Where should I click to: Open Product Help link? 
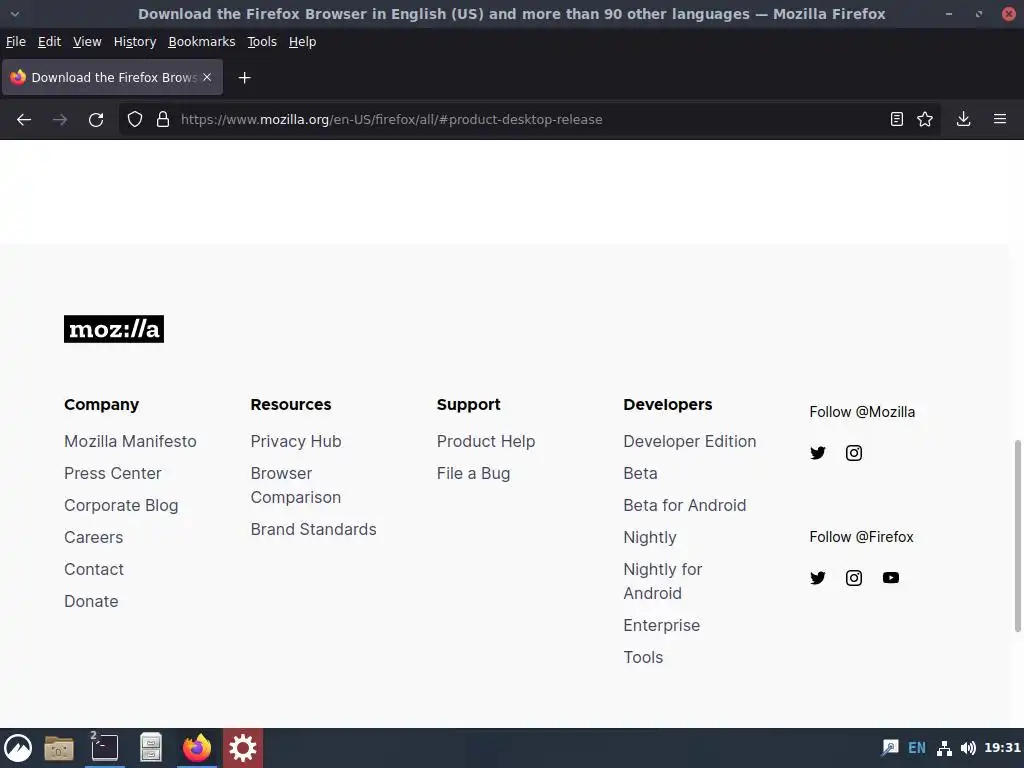point(486,441)
